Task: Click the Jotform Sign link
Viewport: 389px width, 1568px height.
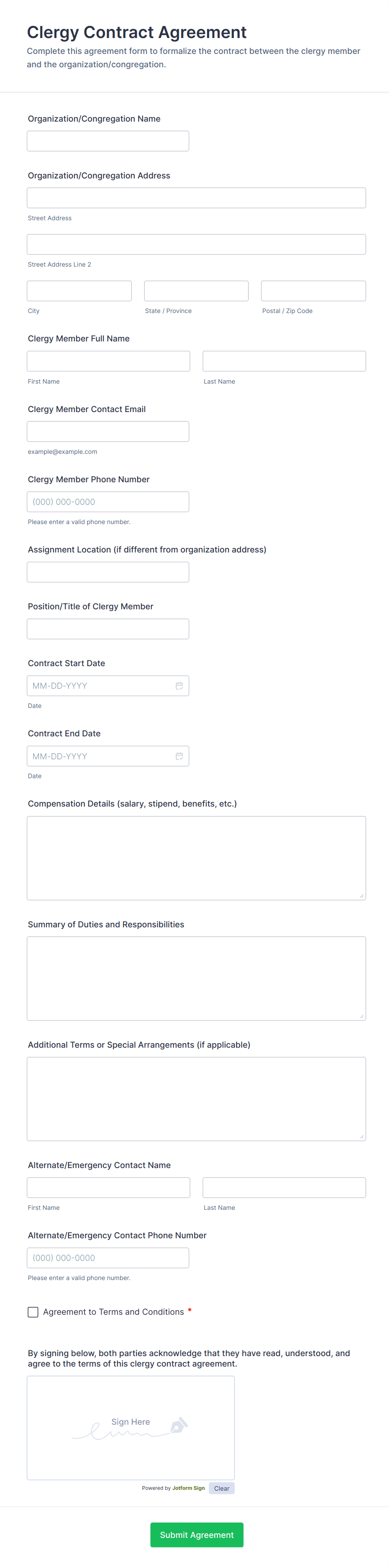Action: [x=188, y=1488]
